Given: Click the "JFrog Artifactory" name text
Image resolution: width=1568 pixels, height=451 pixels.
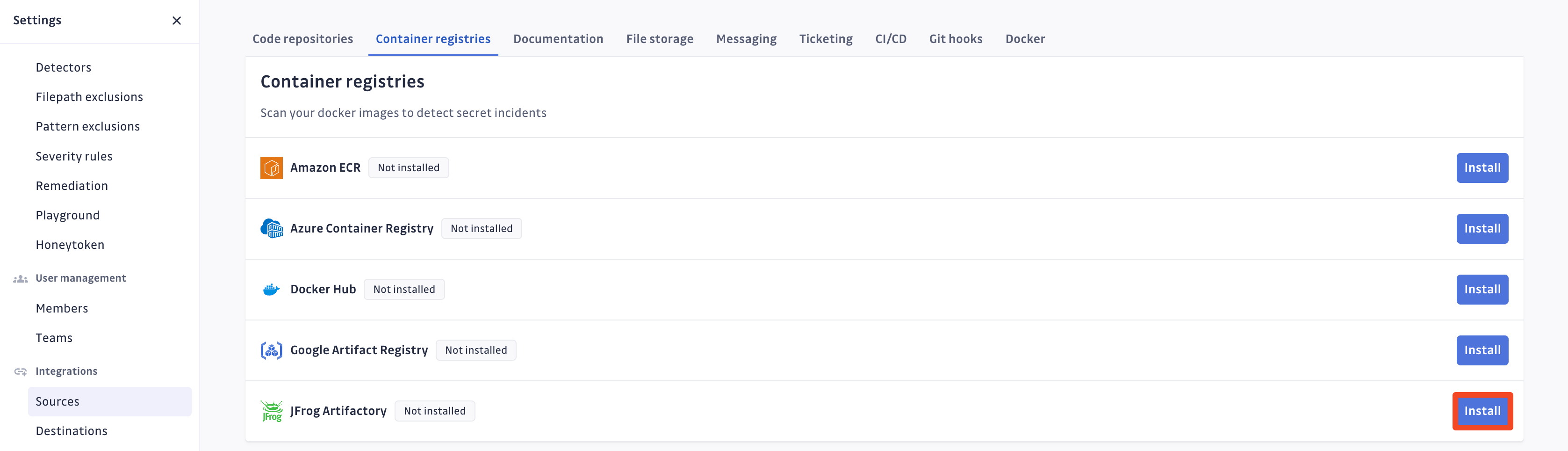Looking at the screenshot, I should coord(338,411).
